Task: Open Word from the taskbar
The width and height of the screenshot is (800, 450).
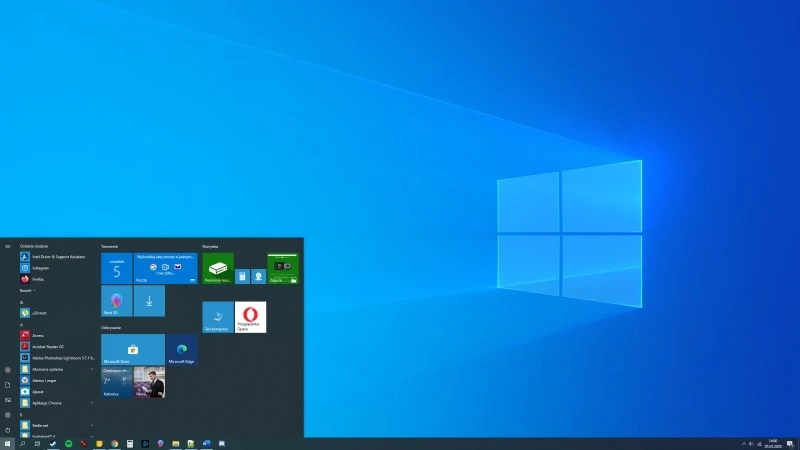Action: [206, 444]
